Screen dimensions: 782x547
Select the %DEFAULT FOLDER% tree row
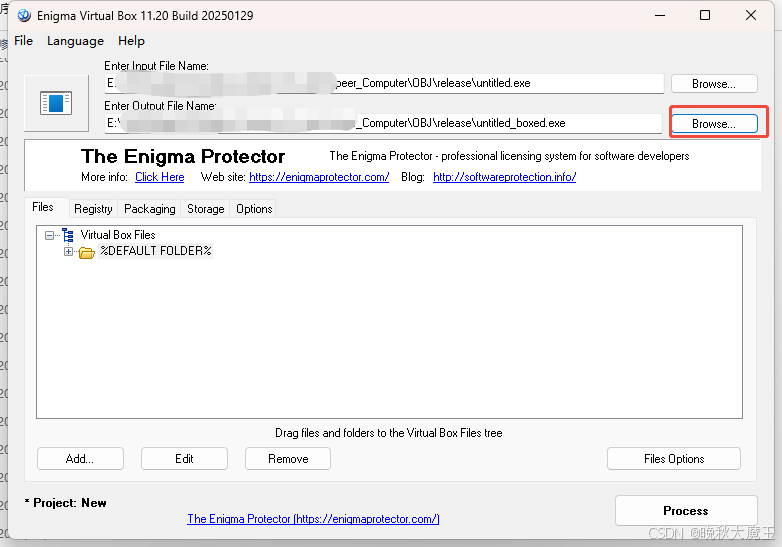156,251
